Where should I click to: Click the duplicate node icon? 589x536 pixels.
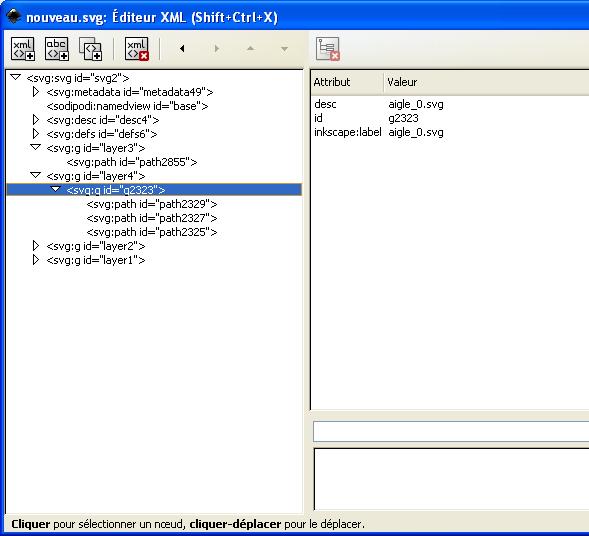pyautogui.click(x=91, y=49)
